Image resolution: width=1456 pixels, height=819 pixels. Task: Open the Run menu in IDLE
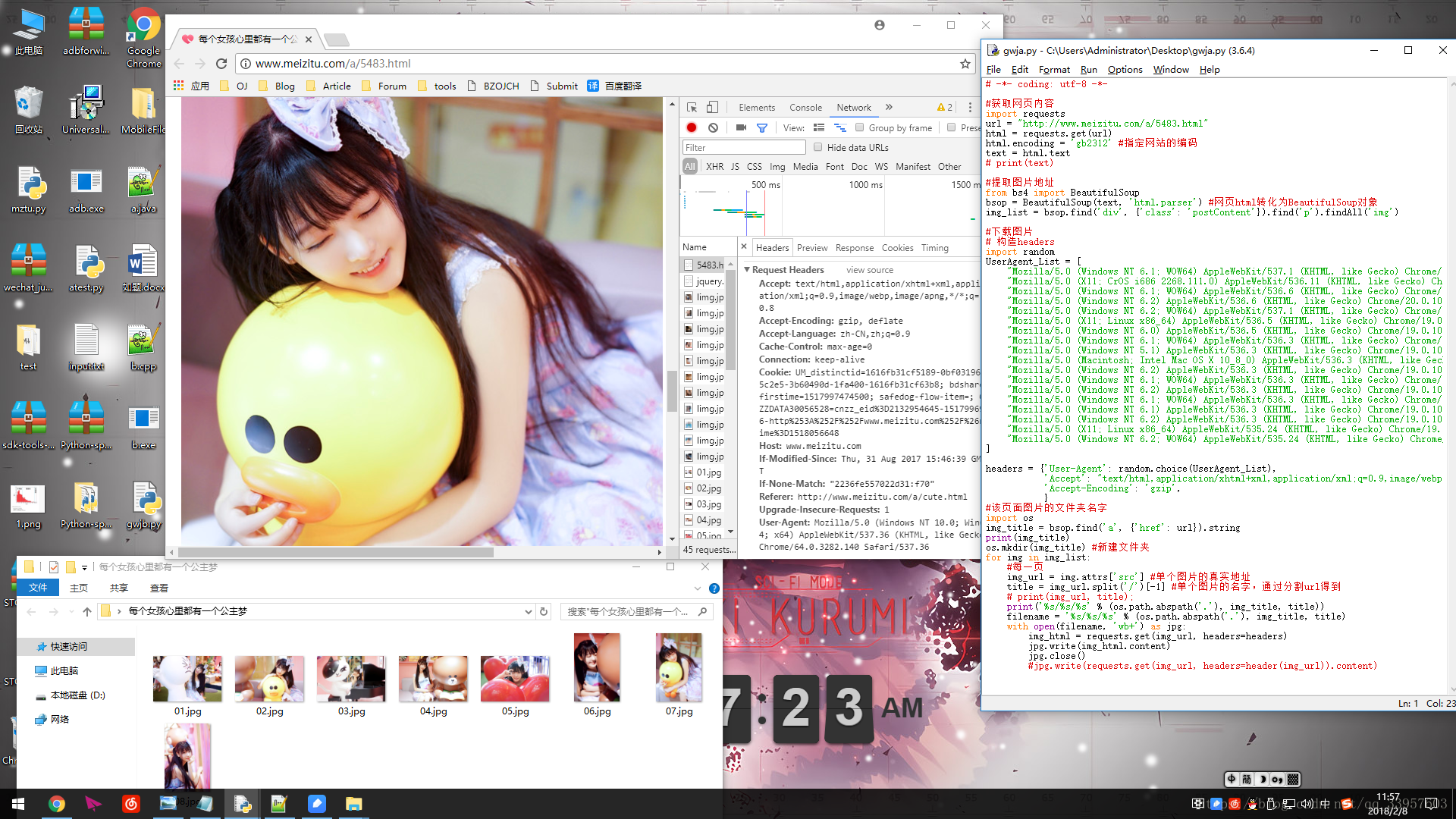pos(1088,70)
